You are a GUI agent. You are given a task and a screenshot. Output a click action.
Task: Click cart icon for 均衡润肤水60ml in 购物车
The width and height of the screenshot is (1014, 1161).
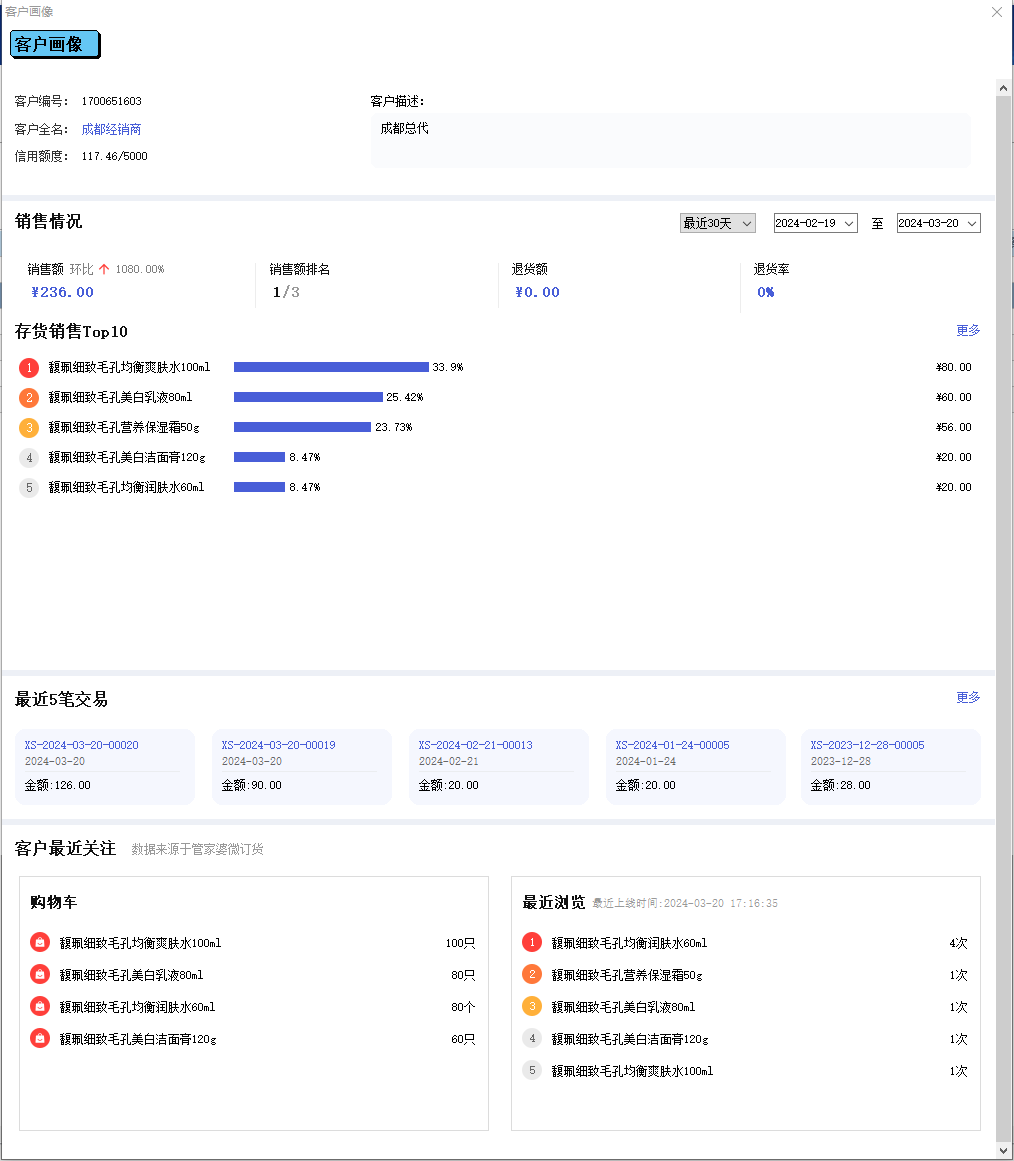(x=40, y=1006)
